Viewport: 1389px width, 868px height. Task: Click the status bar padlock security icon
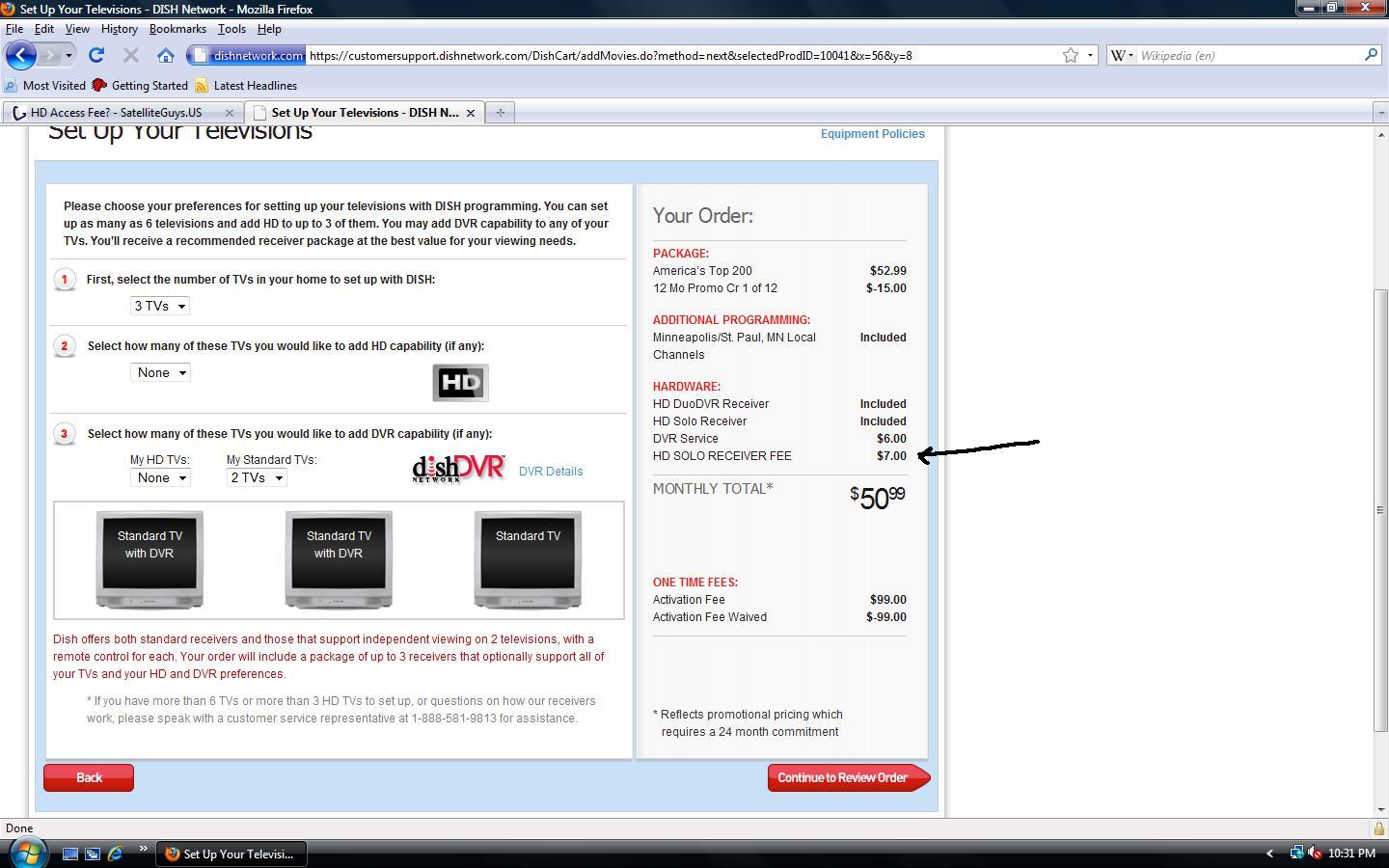click(x=1379, y=828)
